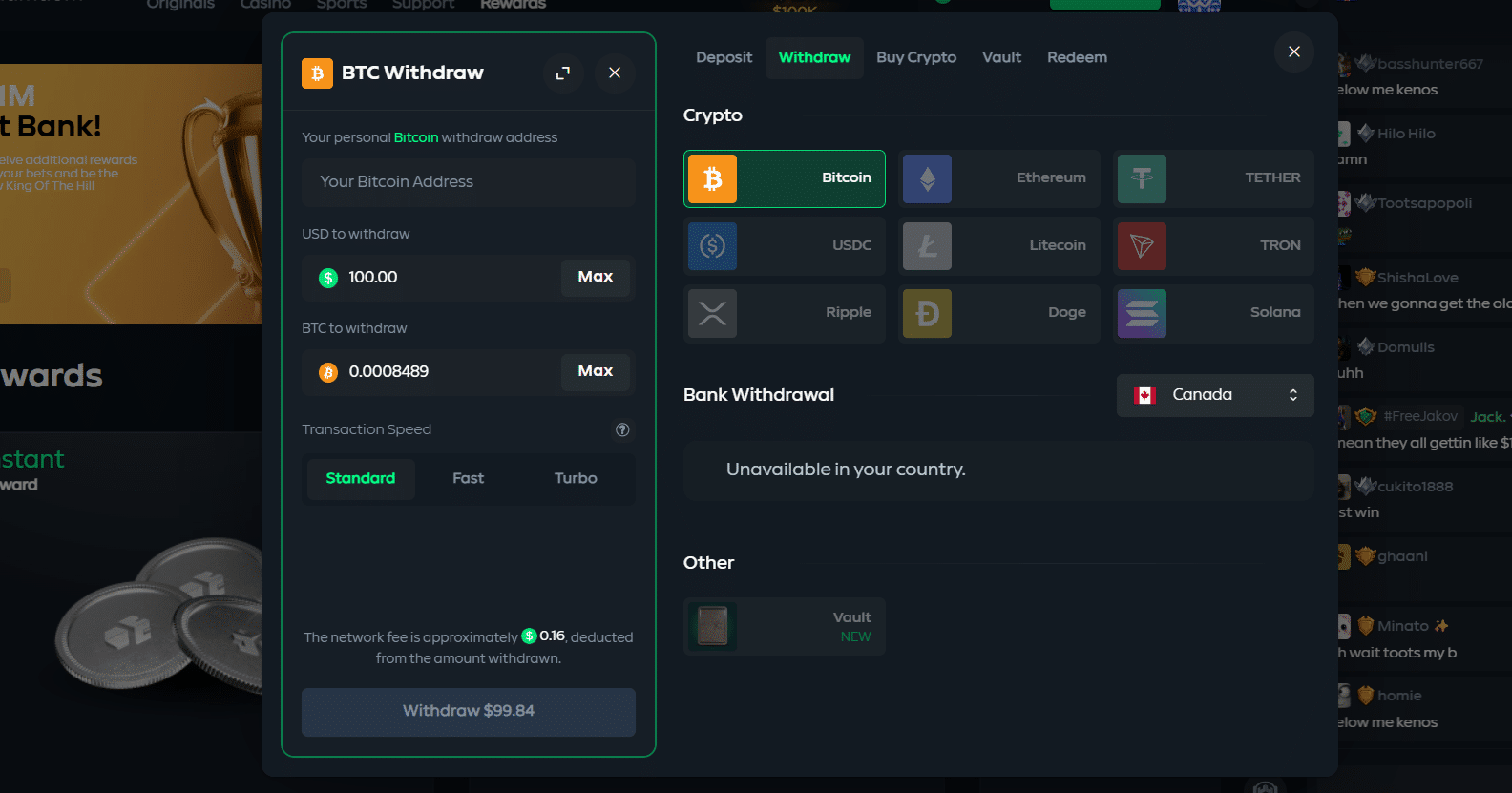The image size is (1512, 793).
Task: Pick the TETHER currency tile
Action: pos(1213,178)
